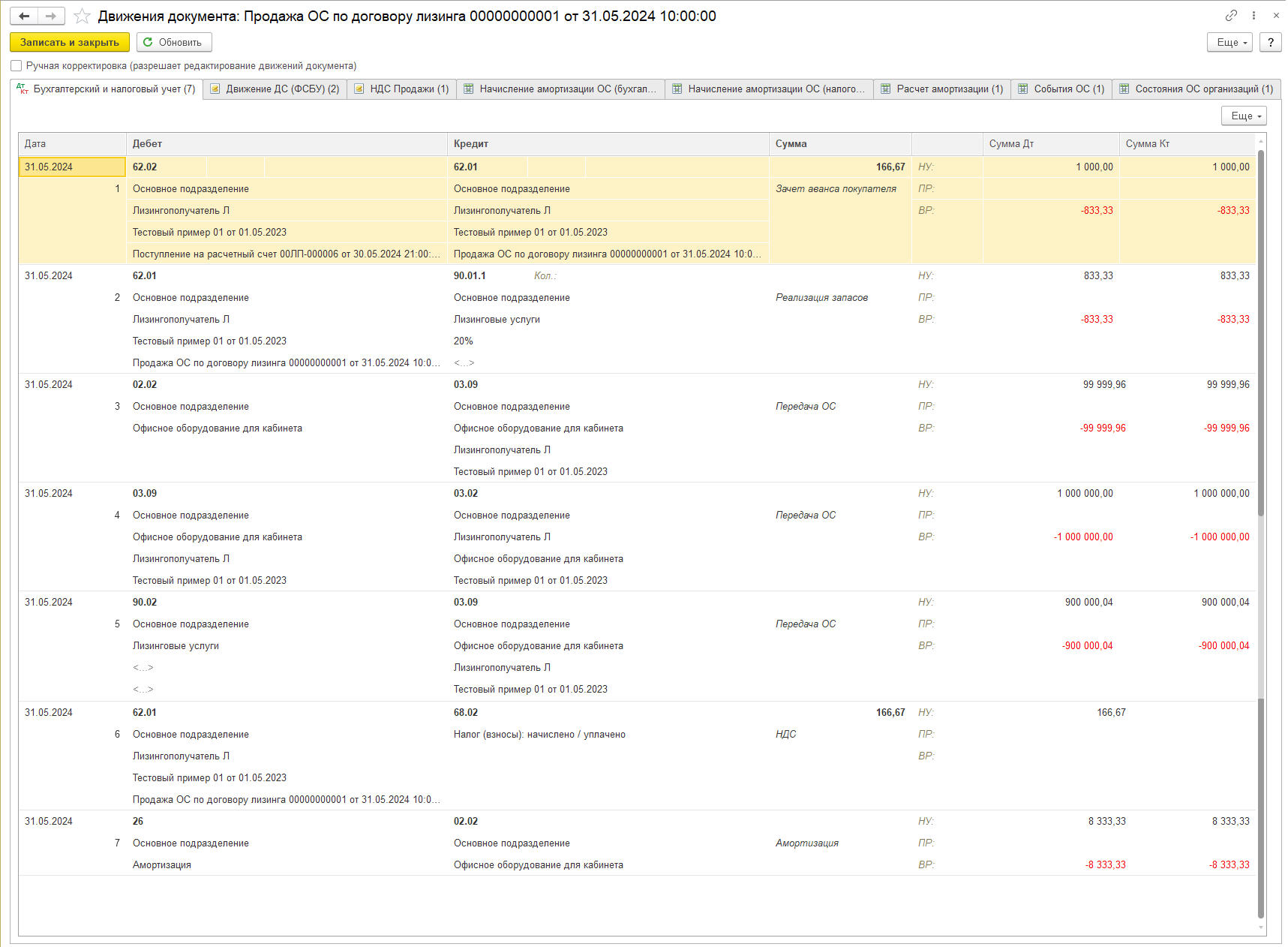Click the forward navigation arrow

(x=50, y=16)
